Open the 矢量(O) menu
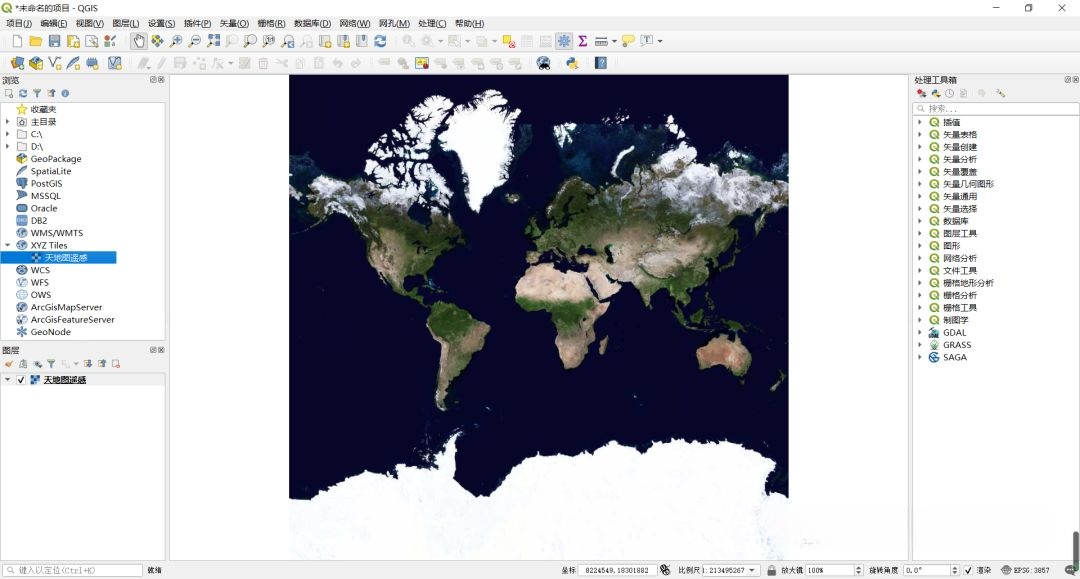Image resolution: width=1080 pixels, height=579 pixels. [234, 23]
